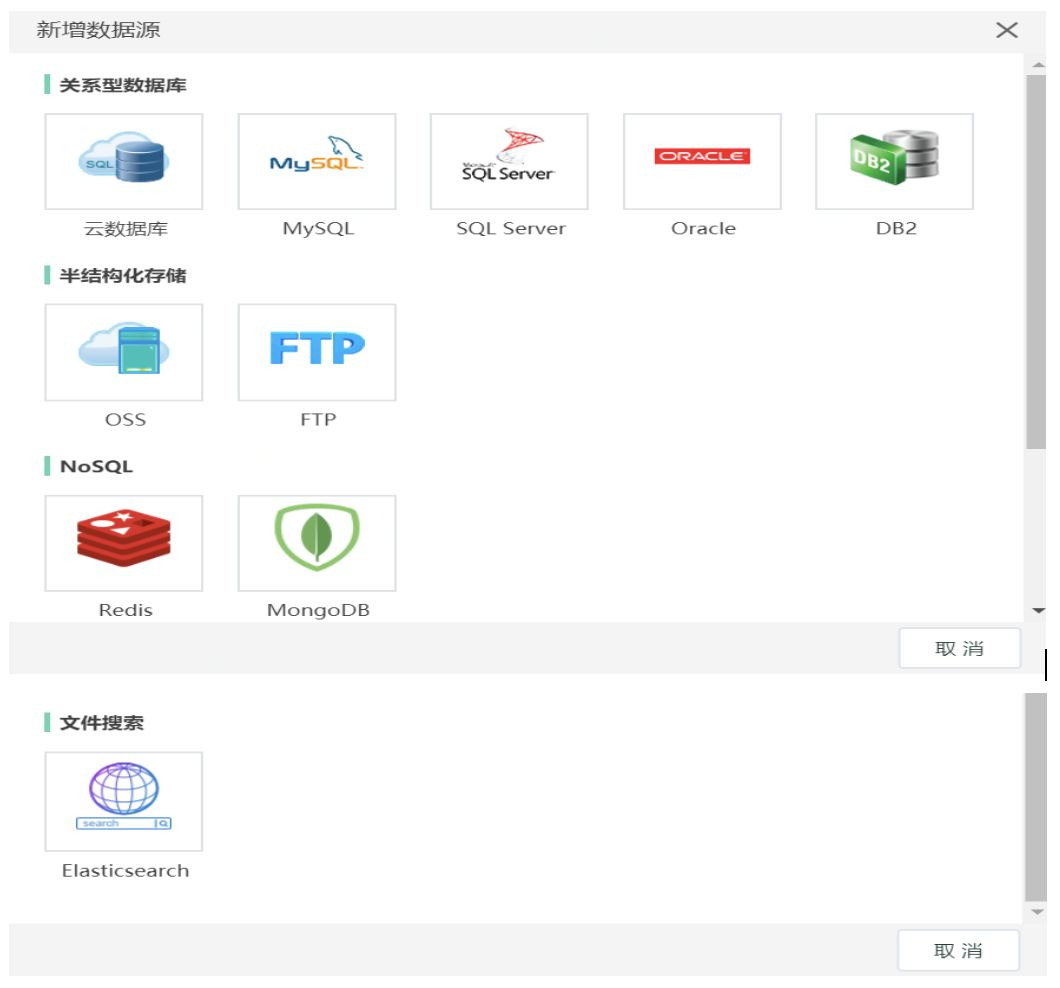Click the upper panel's vertical scrollbar thumb

pyautogui.click(x=1036, y=262)
